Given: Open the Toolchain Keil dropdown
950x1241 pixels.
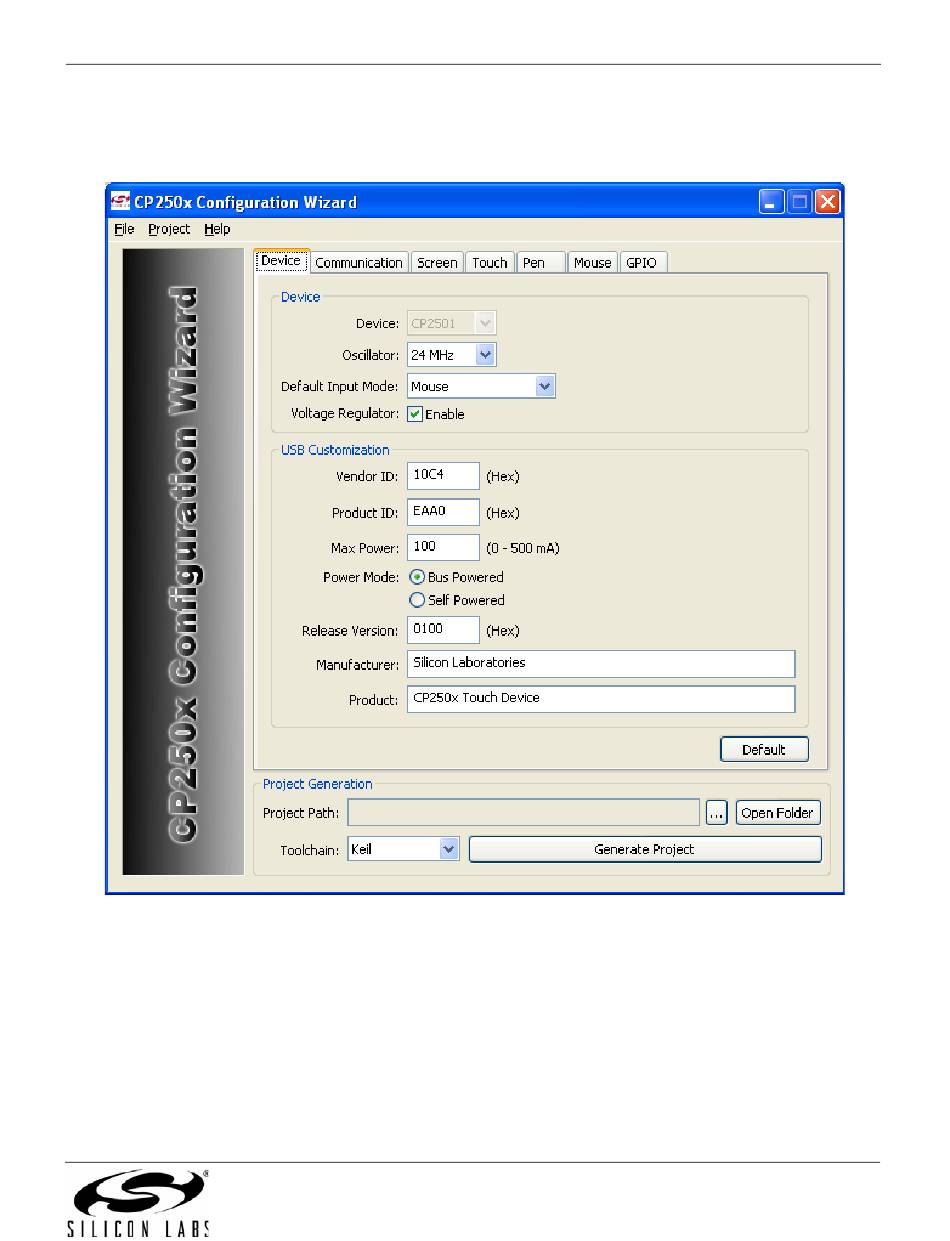Looking at the screenshot, I should coord(403,849).
